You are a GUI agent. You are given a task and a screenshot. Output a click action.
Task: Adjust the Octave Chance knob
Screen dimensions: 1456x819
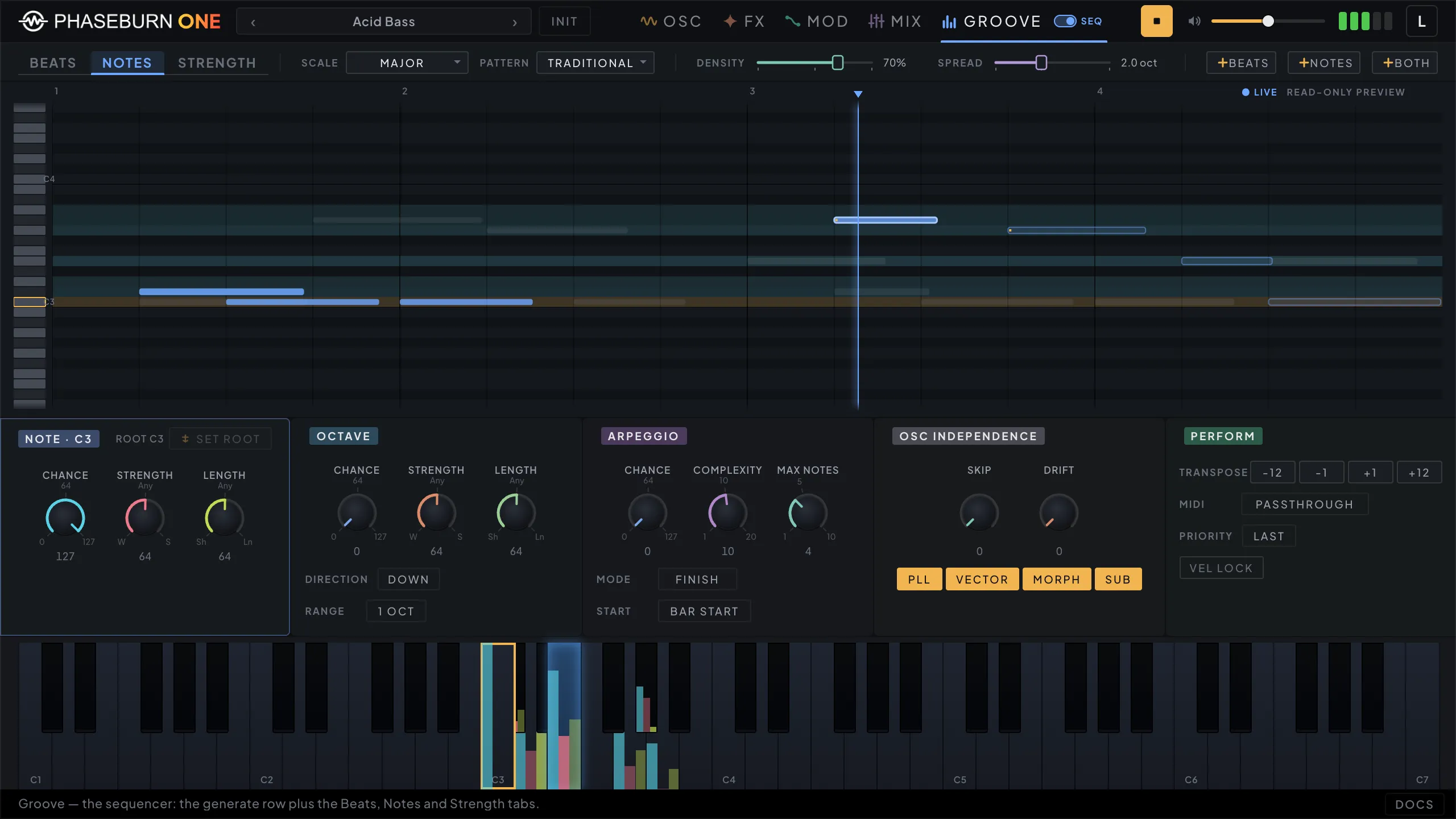click(x=357, y=512)
